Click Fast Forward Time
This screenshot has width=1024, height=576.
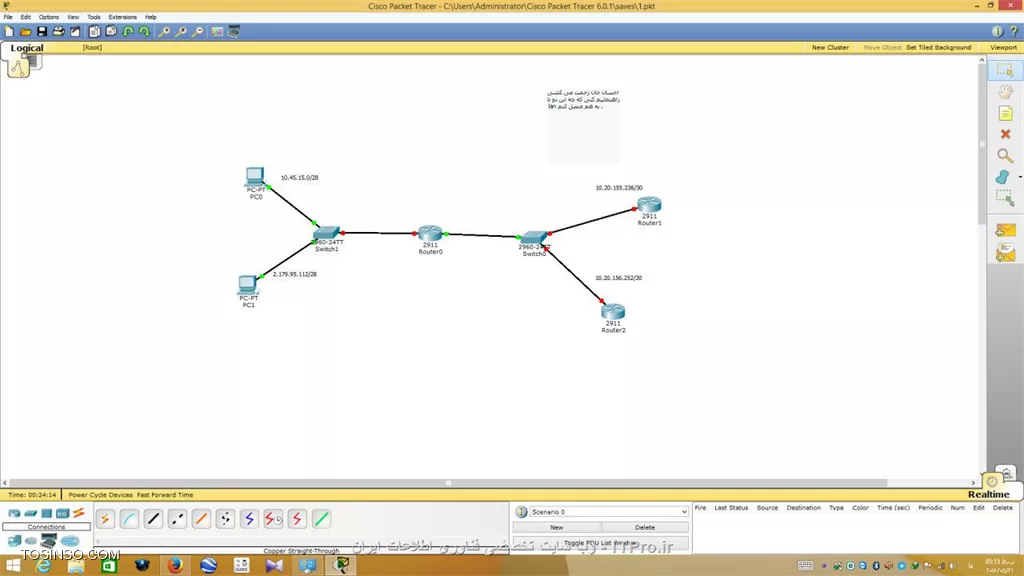coord(165,495)
